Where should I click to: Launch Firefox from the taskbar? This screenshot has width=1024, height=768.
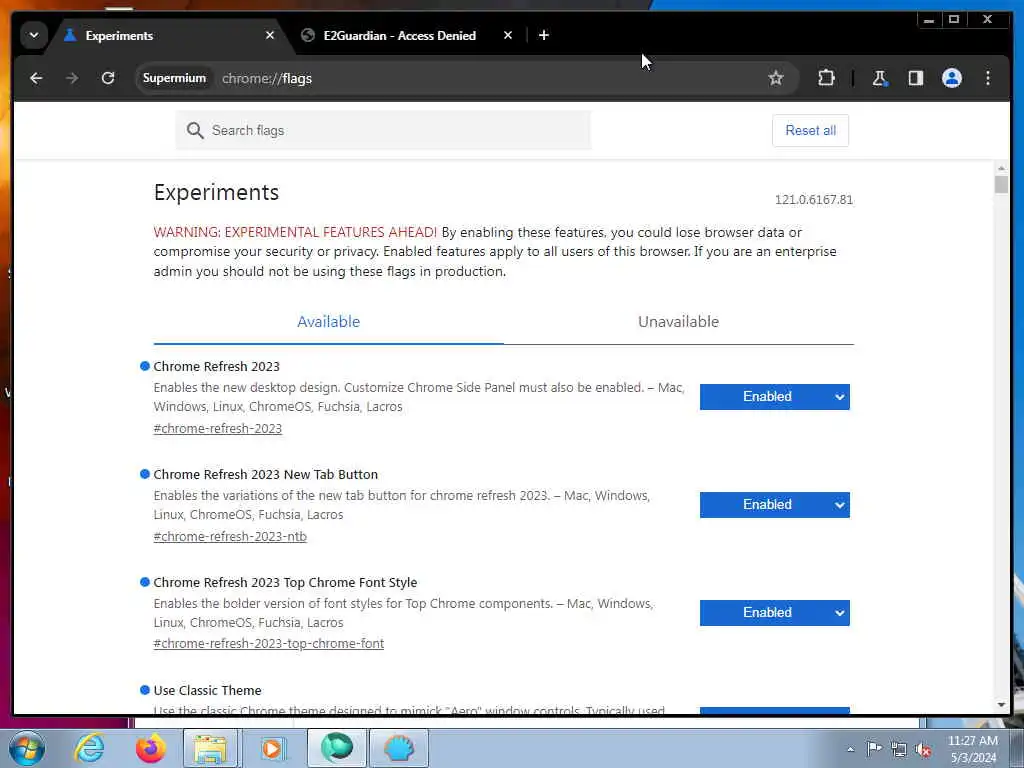[150, 748]
